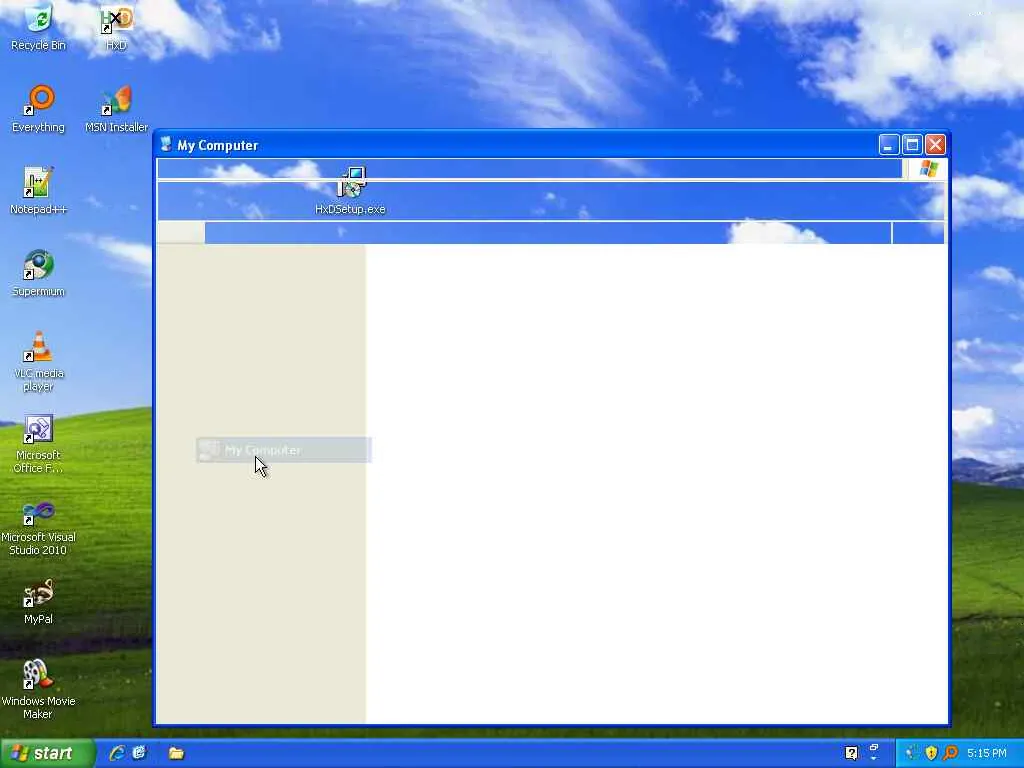The width and height of the screenshot is (1024, 768).
Task: Launch Internet Explorer from Quick Launch
Action: point(117,753)
